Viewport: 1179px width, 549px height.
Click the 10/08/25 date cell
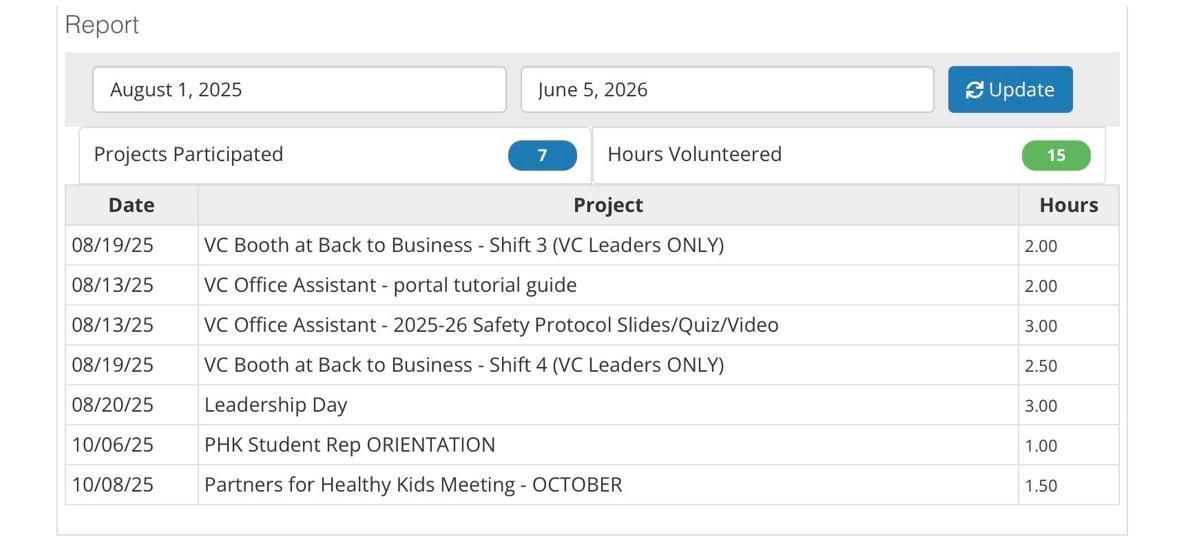[113, 485]
